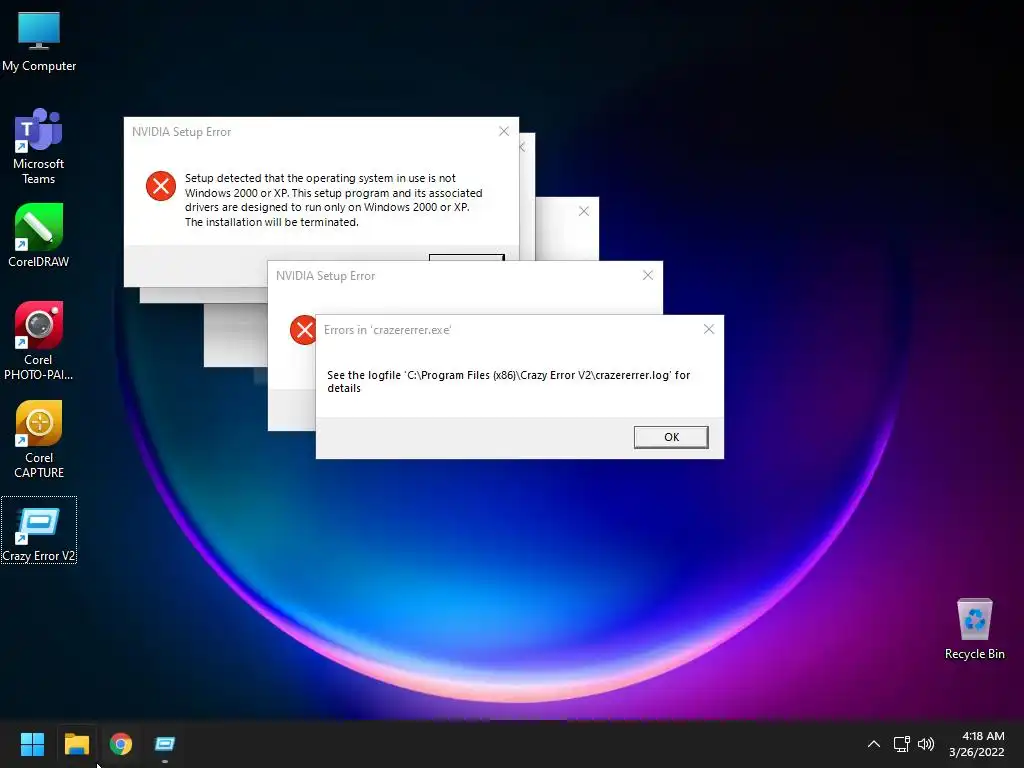Screen dimensions: 1024x768
Task: Click the top NVIDIA Setup Error title bar
Action: point(321,132)
